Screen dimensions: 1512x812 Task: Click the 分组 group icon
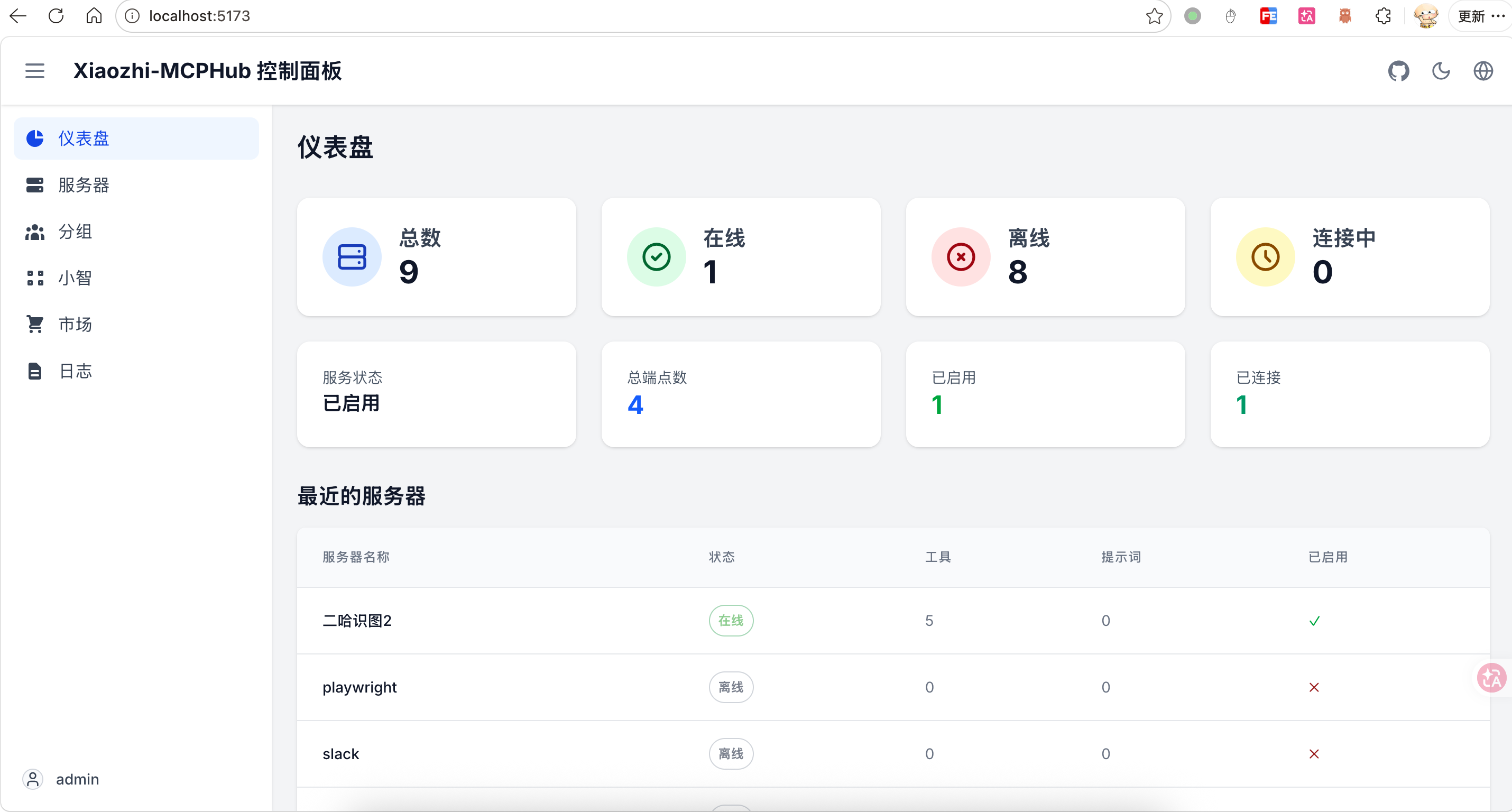(35, 232)
